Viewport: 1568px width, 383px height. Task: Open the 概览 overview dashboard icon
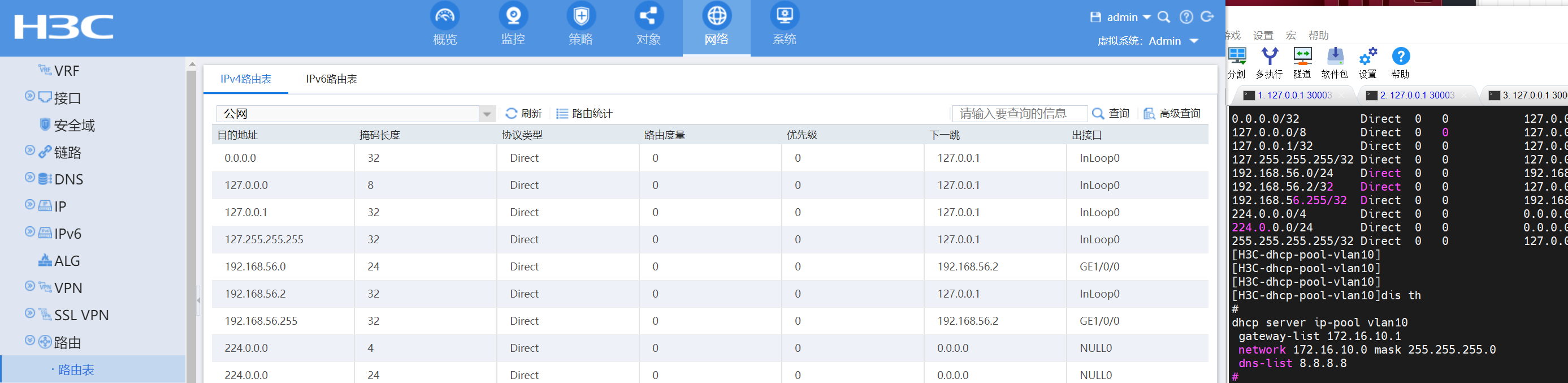[444, 16]
